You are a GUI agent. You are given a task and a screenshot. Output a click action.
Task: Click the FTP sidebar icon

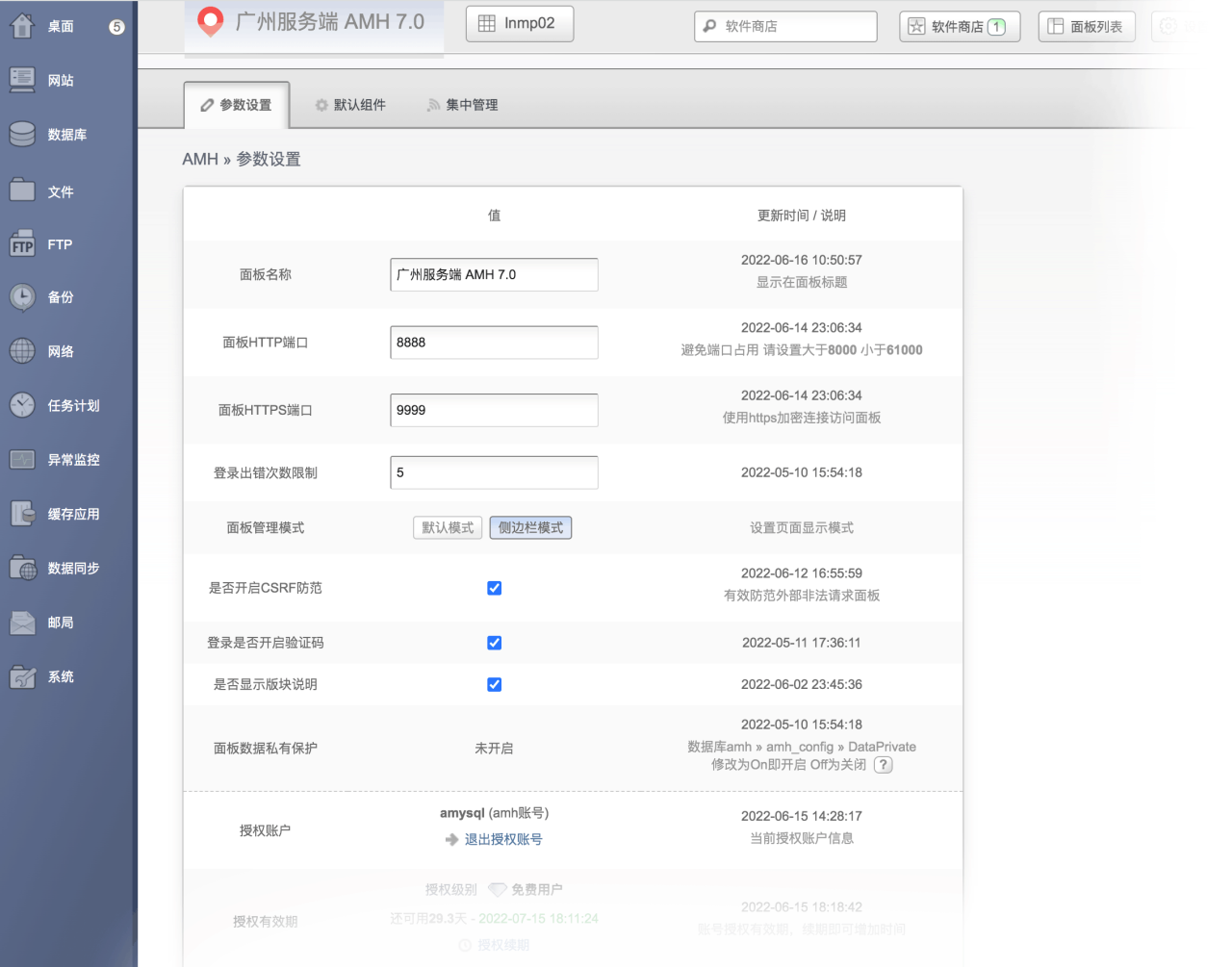21,243
